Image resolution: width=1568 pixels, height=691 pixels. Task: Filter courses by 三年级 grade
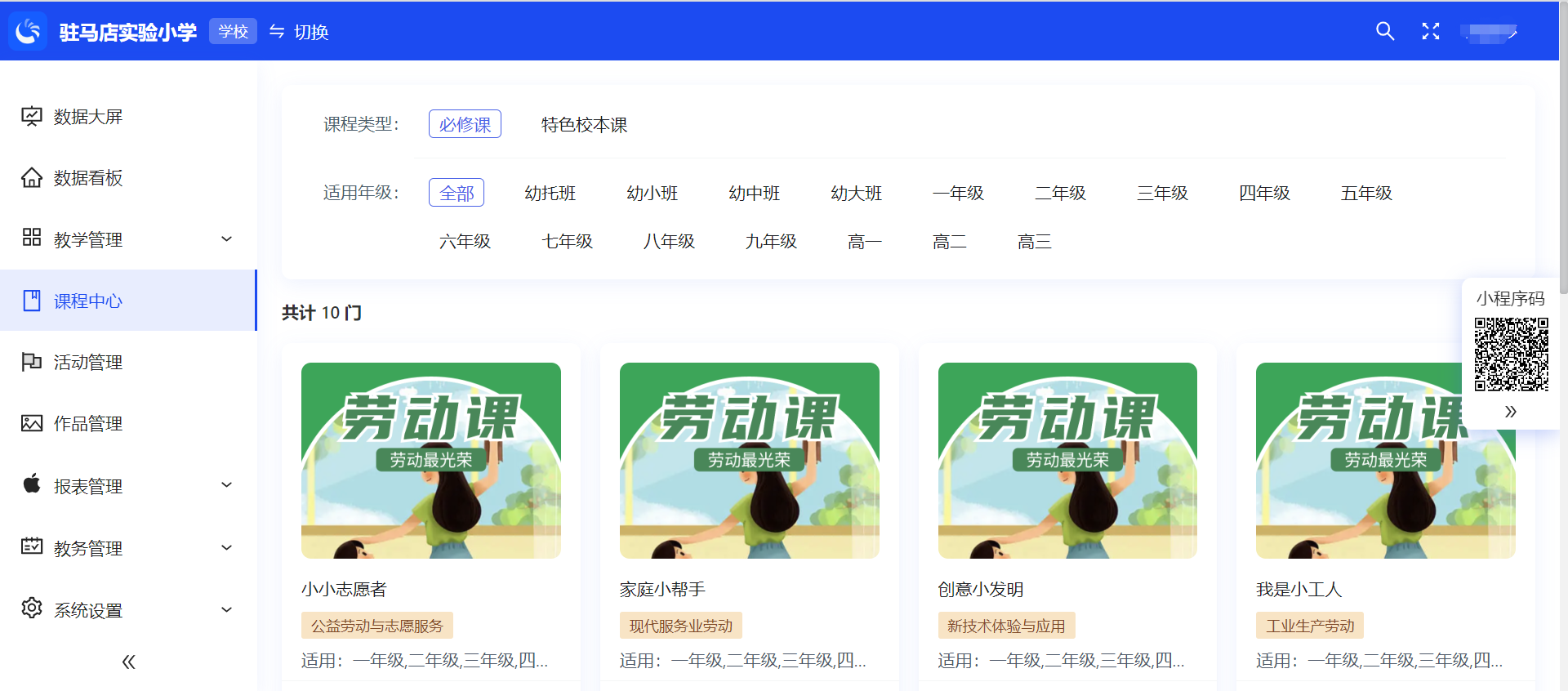point(1162,194)
